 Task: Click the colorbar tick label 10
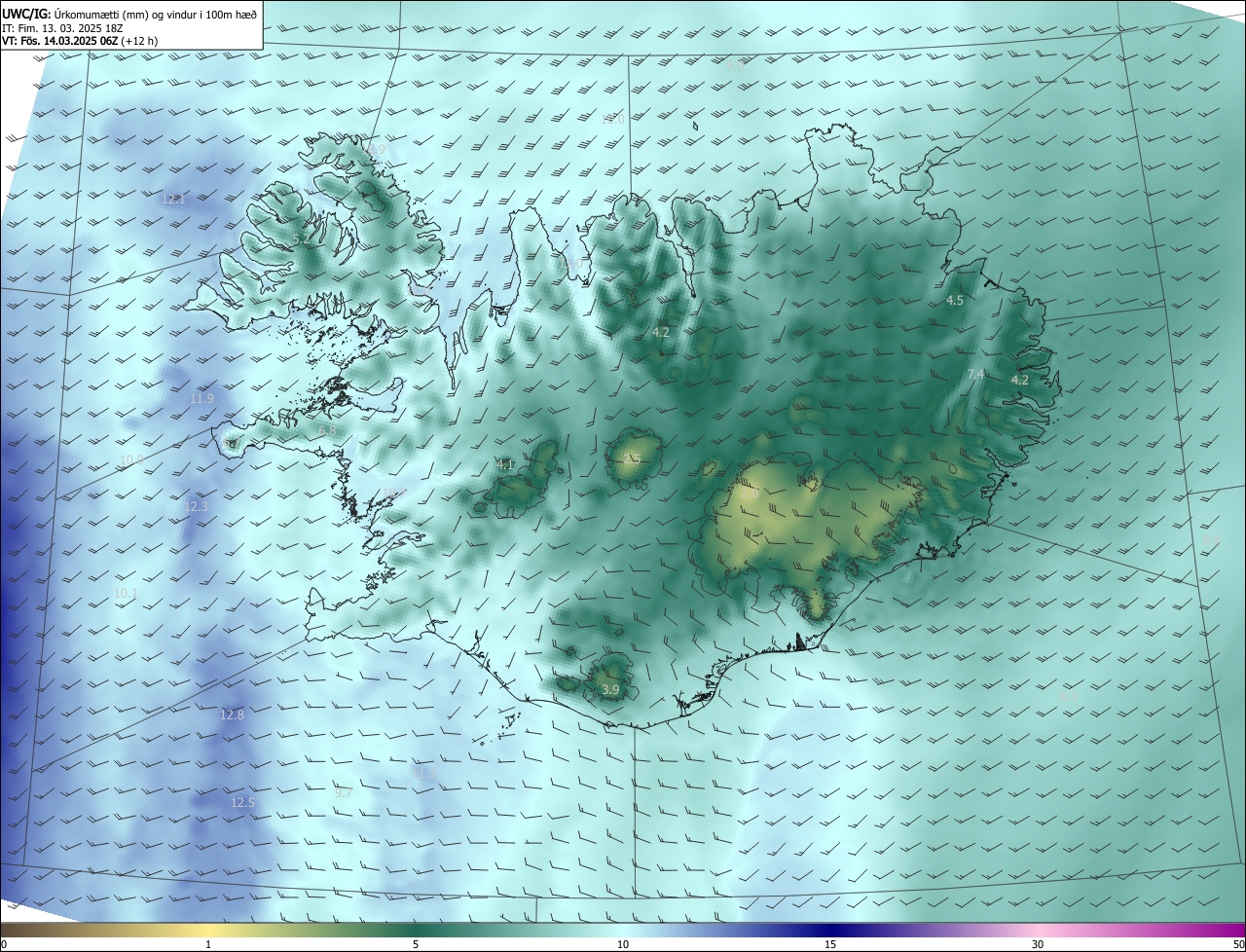[623, 945]
